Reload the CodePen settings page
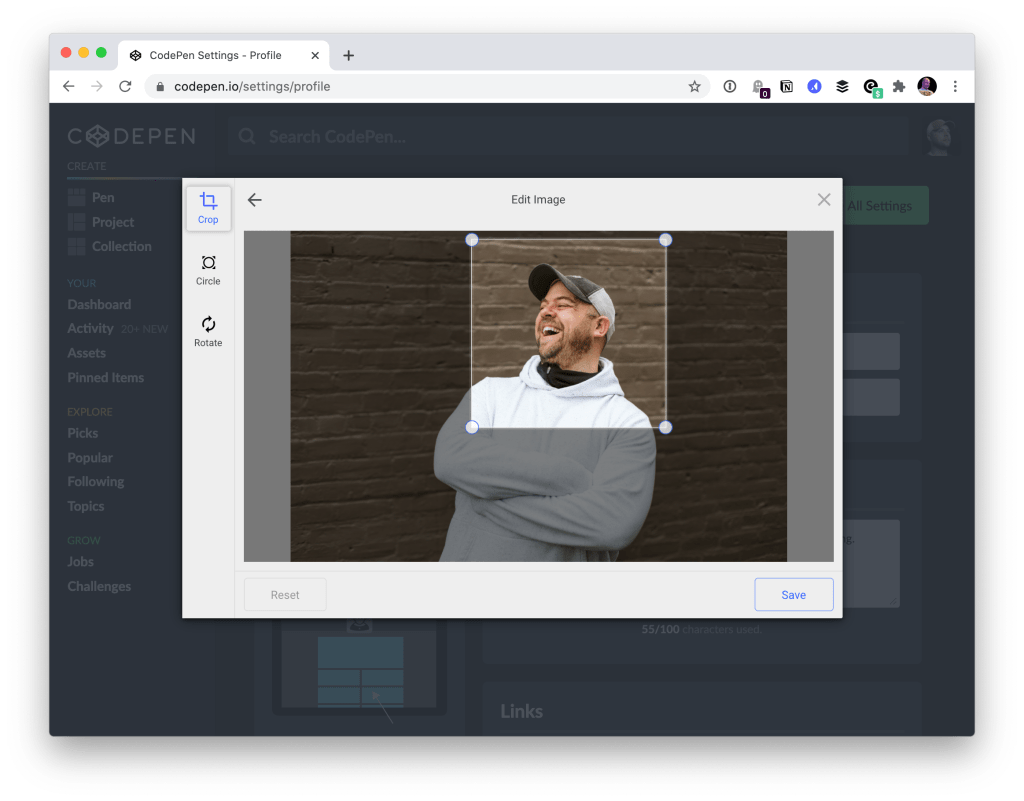Viewport: 1024px width, 801px height. [124, 87]
